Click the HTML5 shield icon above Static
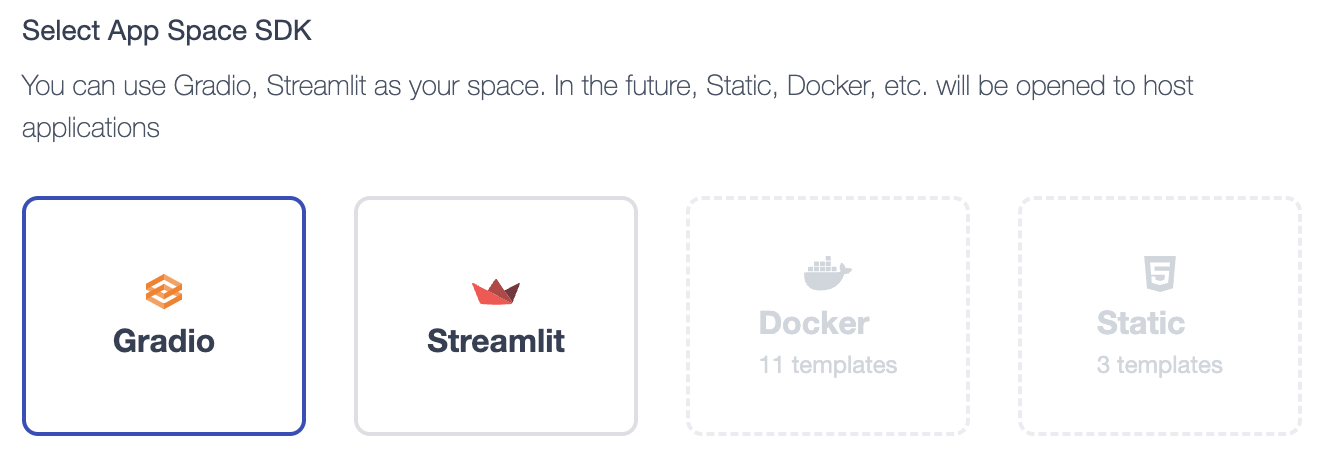 tap(1160, 273)
